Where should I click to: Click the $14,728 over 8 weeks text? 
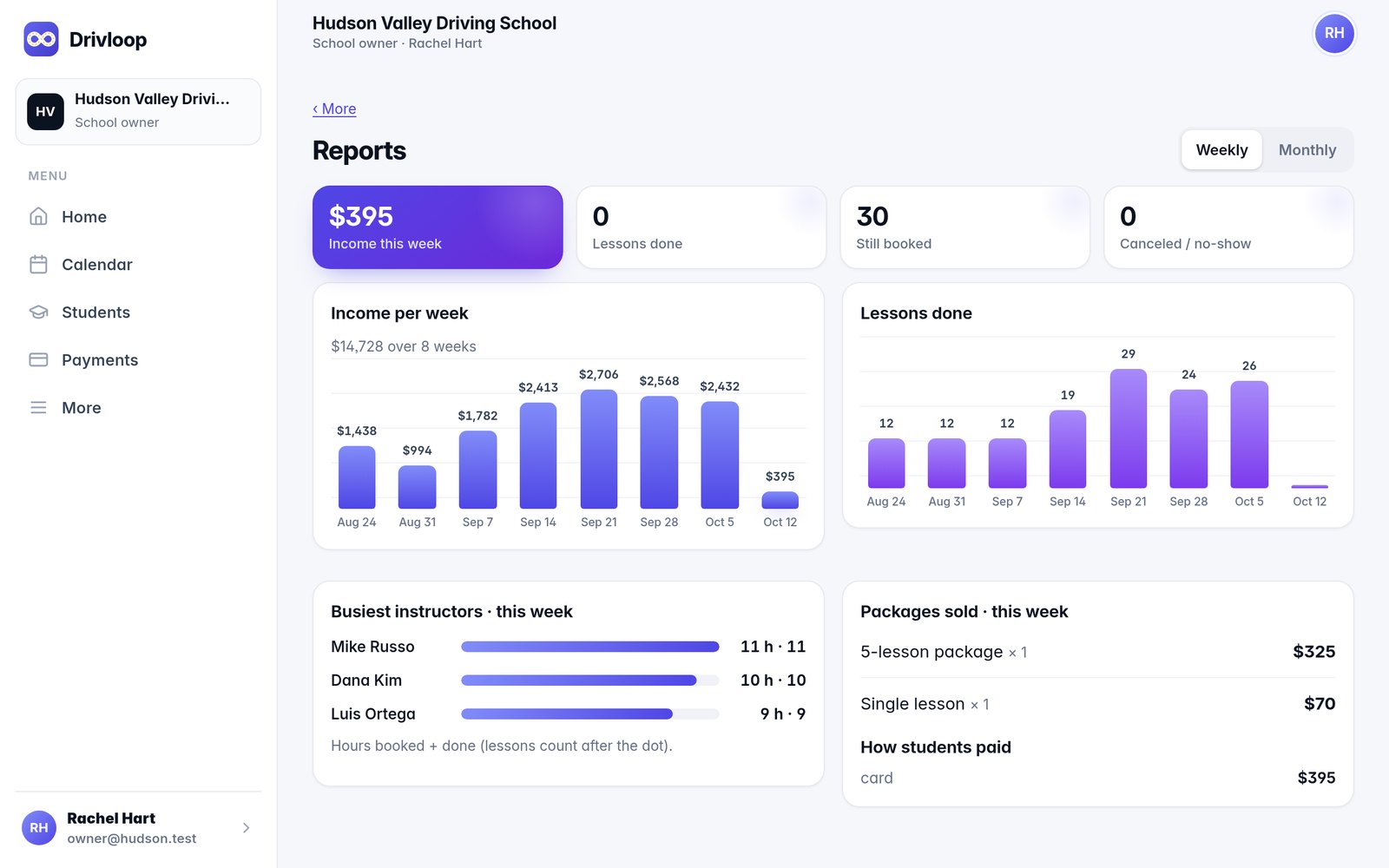(x=404, y=346)
